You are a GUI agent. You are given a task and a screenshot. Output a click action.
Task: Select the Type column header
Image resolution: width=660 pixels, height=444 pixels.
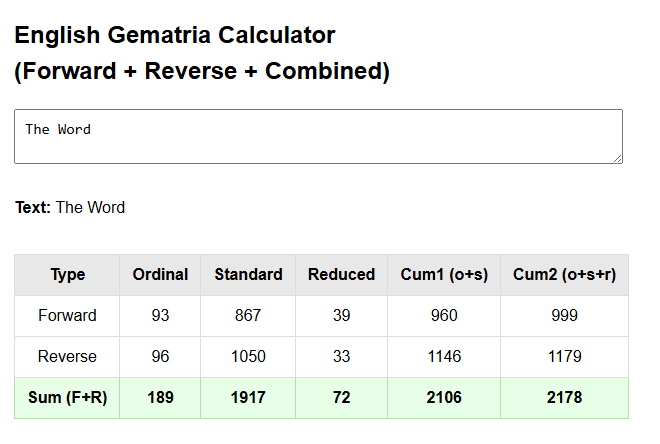pyautogui.click(x=67, y=274)
